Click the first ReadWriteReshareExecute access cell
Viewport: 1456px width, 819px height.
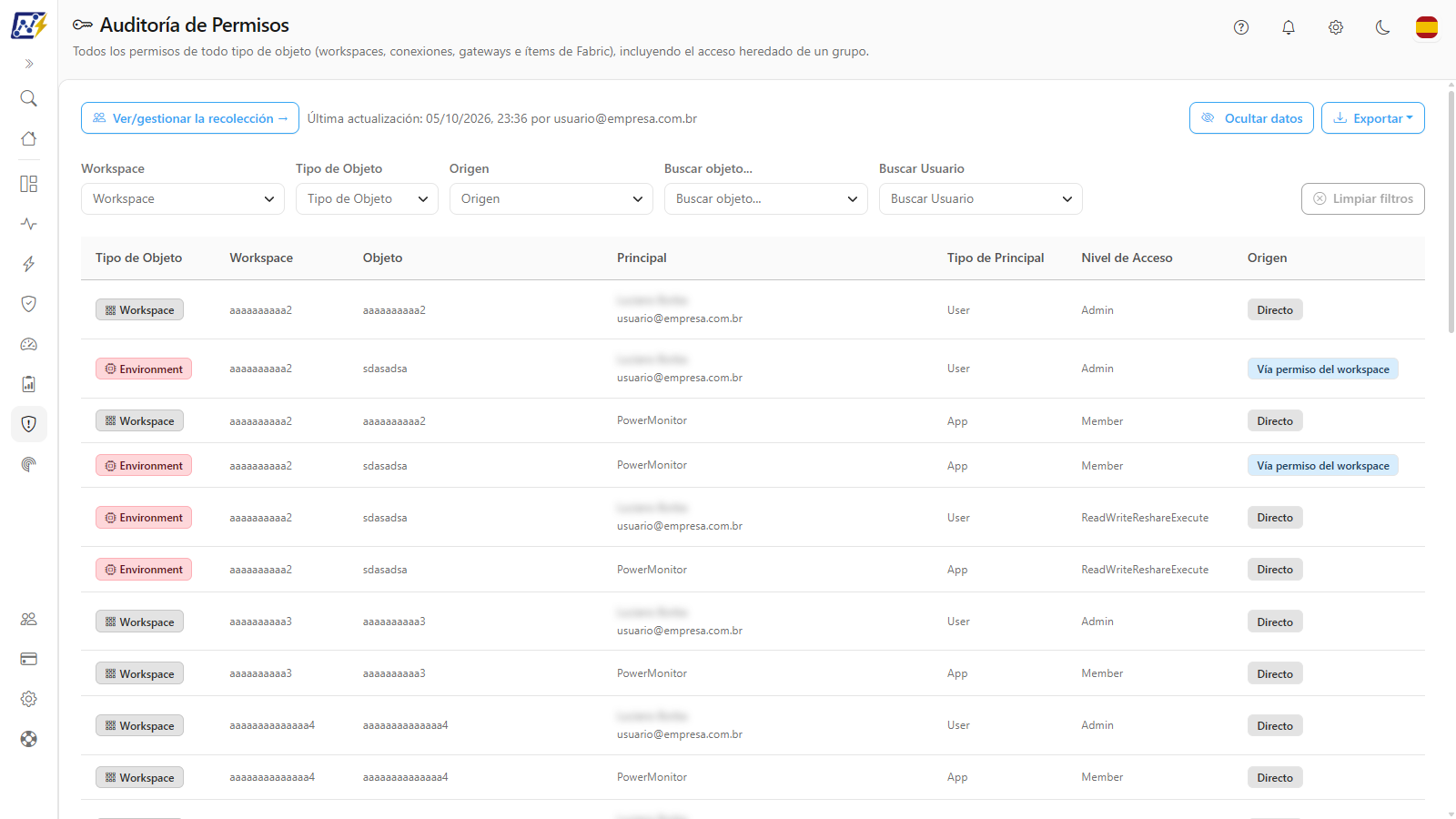tap(1145, 518)
